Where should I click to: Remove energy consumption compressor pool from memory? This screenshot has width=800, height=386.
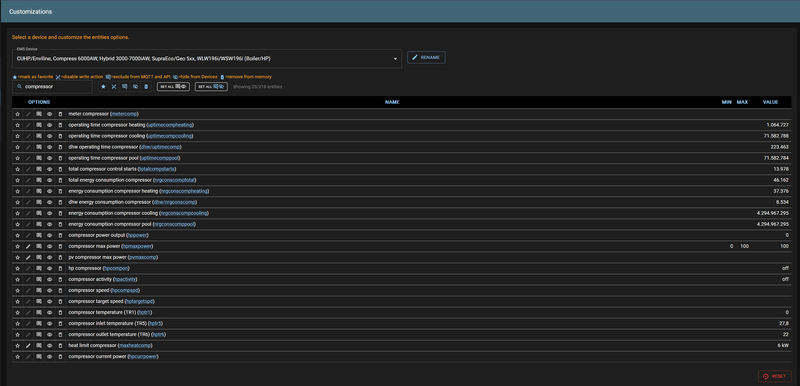click(60, 224)
